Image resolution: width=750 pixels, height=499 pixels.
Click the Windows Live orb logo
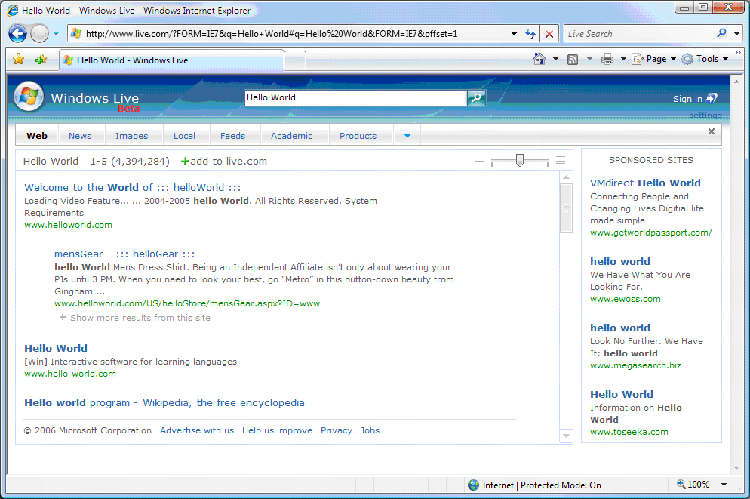[x=29, y=97]
